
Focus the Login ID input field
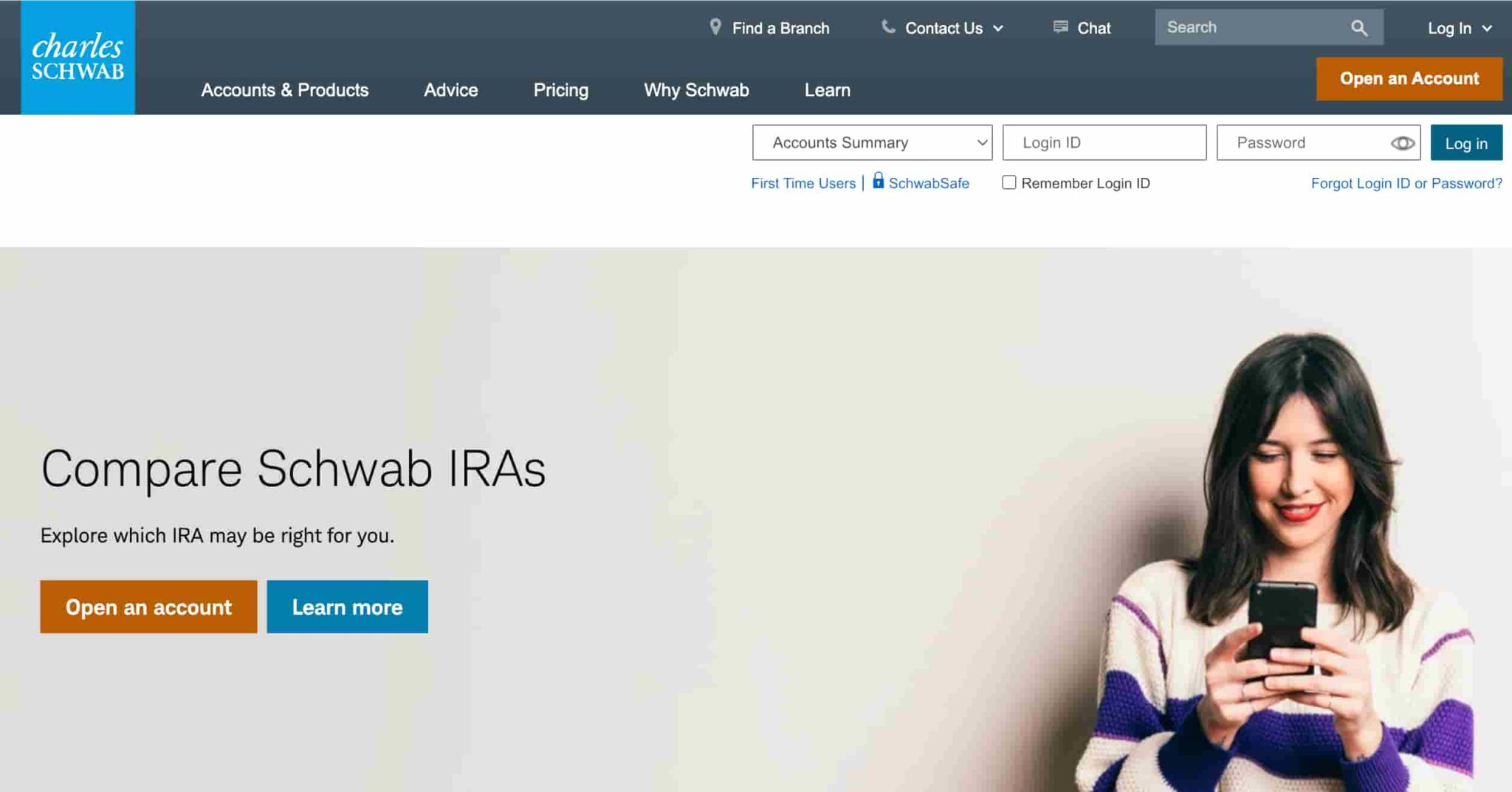(1104, 142)
